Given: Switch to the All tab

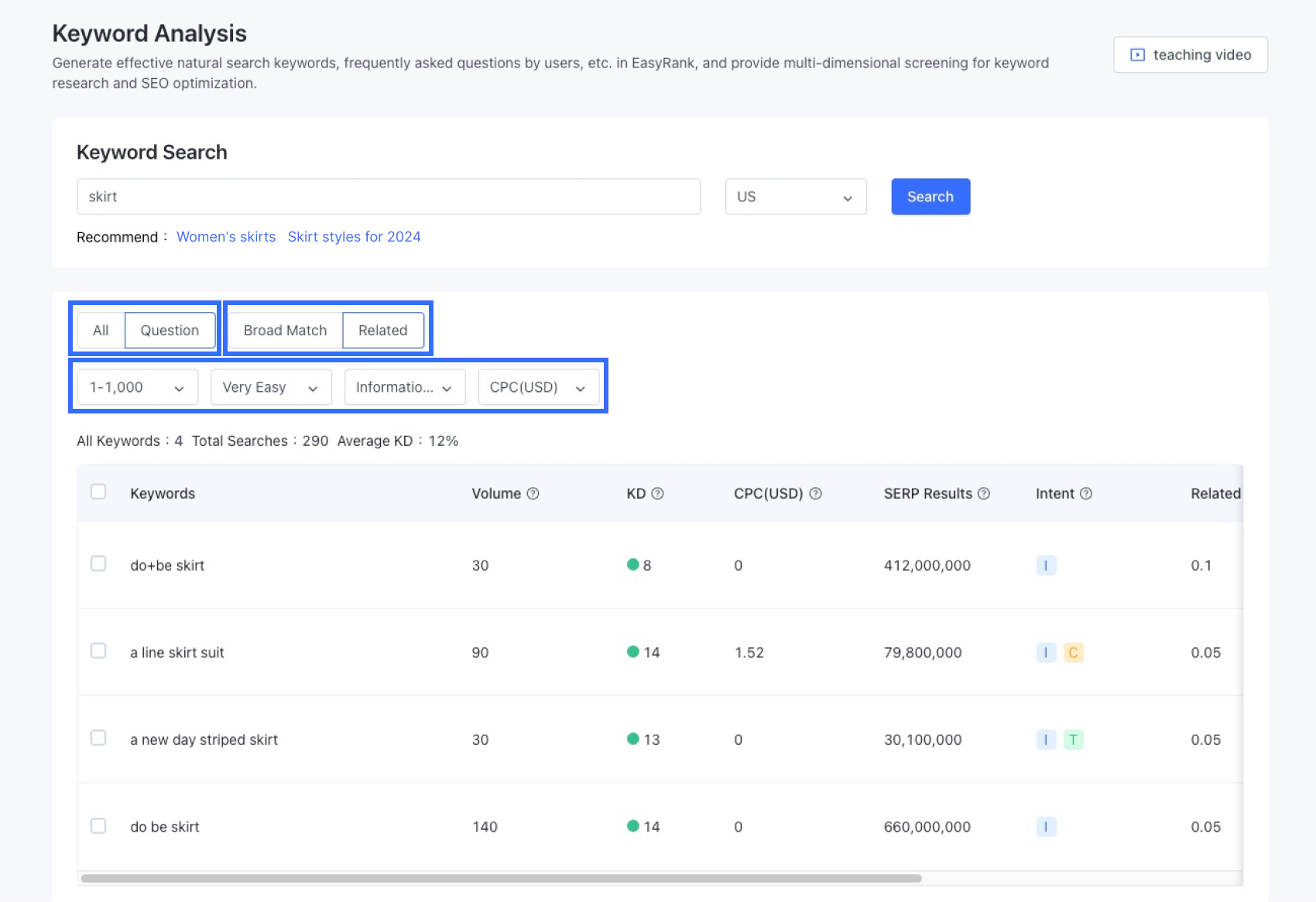Looking at the screenshot, I should pyautogui.click(x=101, y=331).
